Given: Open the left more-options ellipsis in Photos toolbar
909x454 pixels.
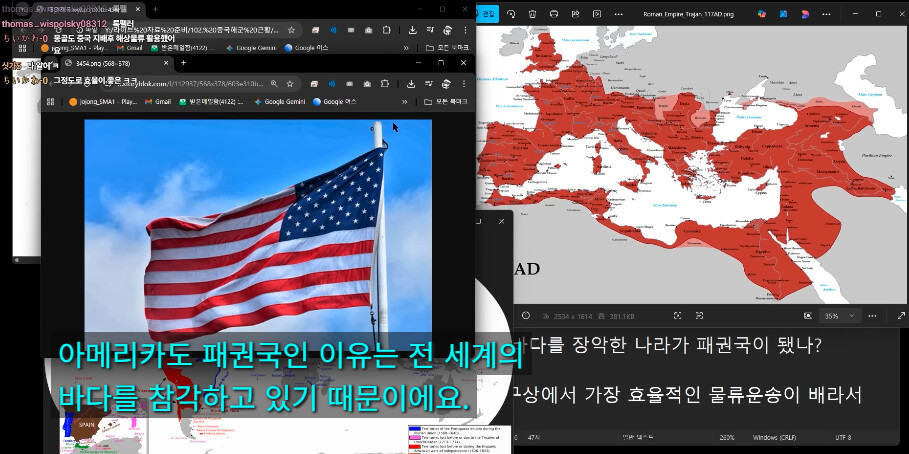Looking at the screenshot, I should click(x=619, y=14).
